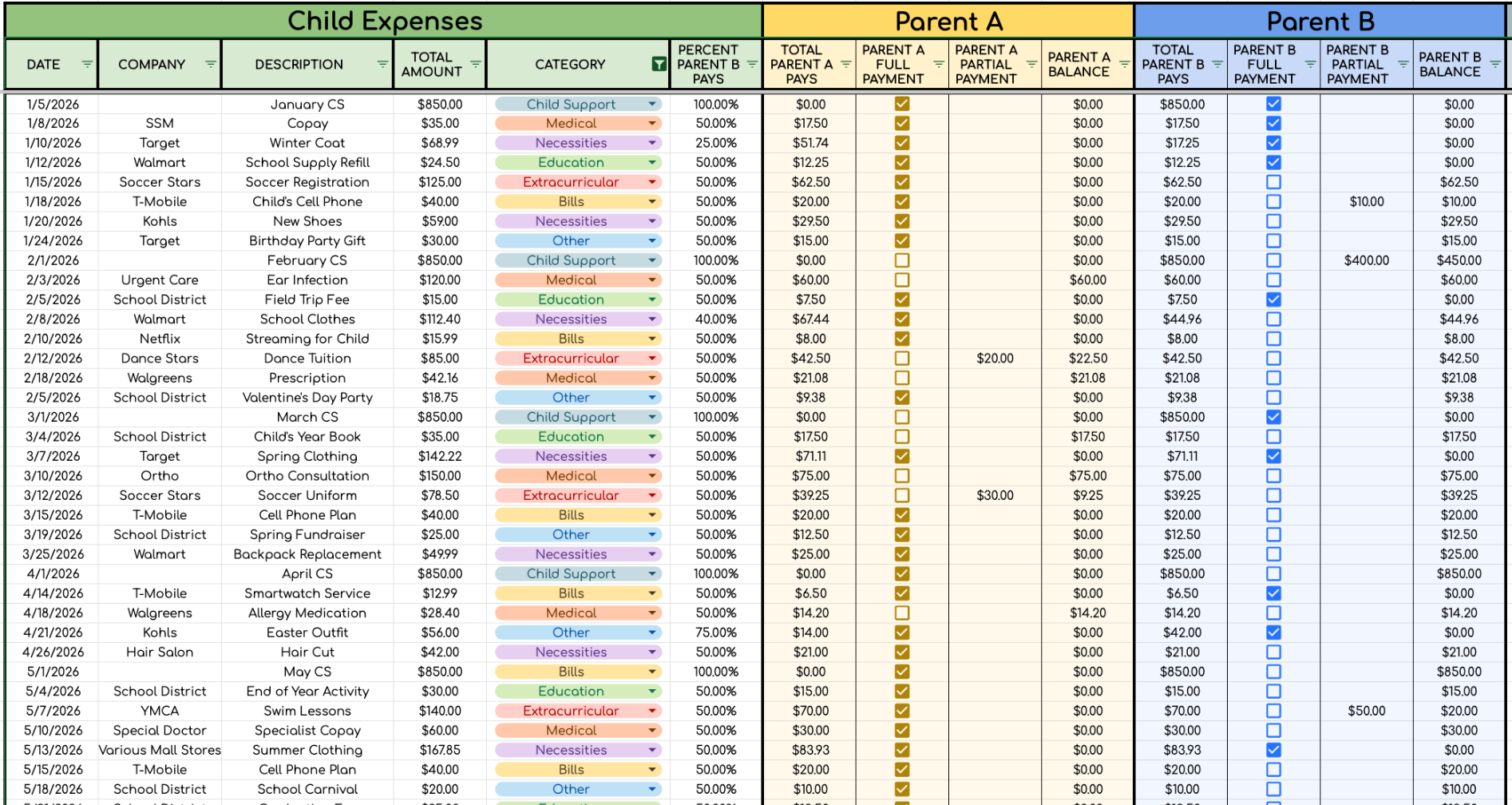Viewport: 1512px width, 805px height.
Task: Open Necessities category dropdown for Winter Coat
Action: pyautogui.click(x=652, y=143)
